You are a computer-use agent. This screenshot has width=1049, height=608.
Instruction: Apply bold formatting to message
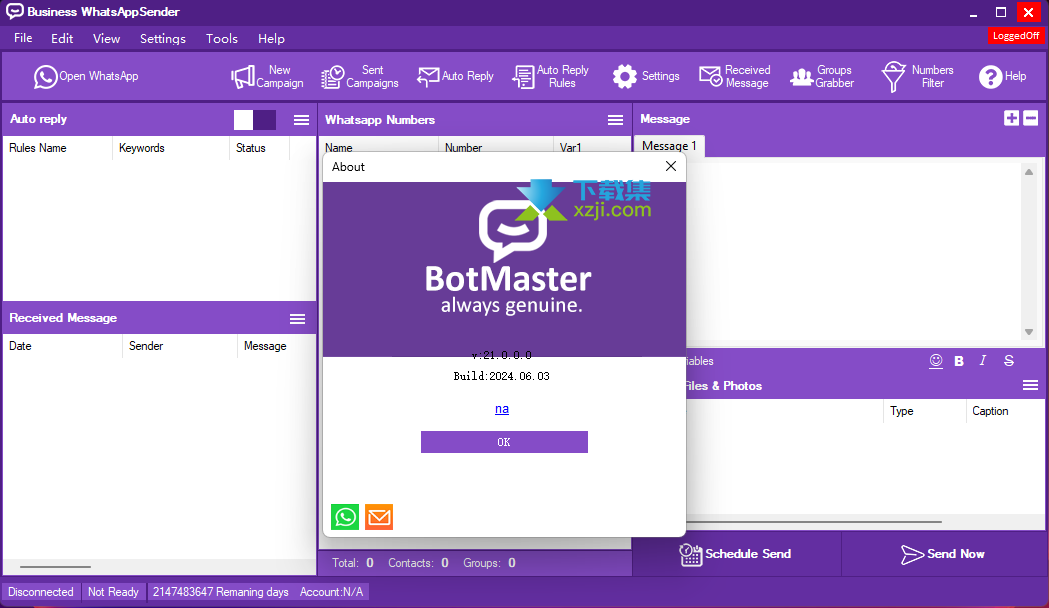click(x=959, y=361)
